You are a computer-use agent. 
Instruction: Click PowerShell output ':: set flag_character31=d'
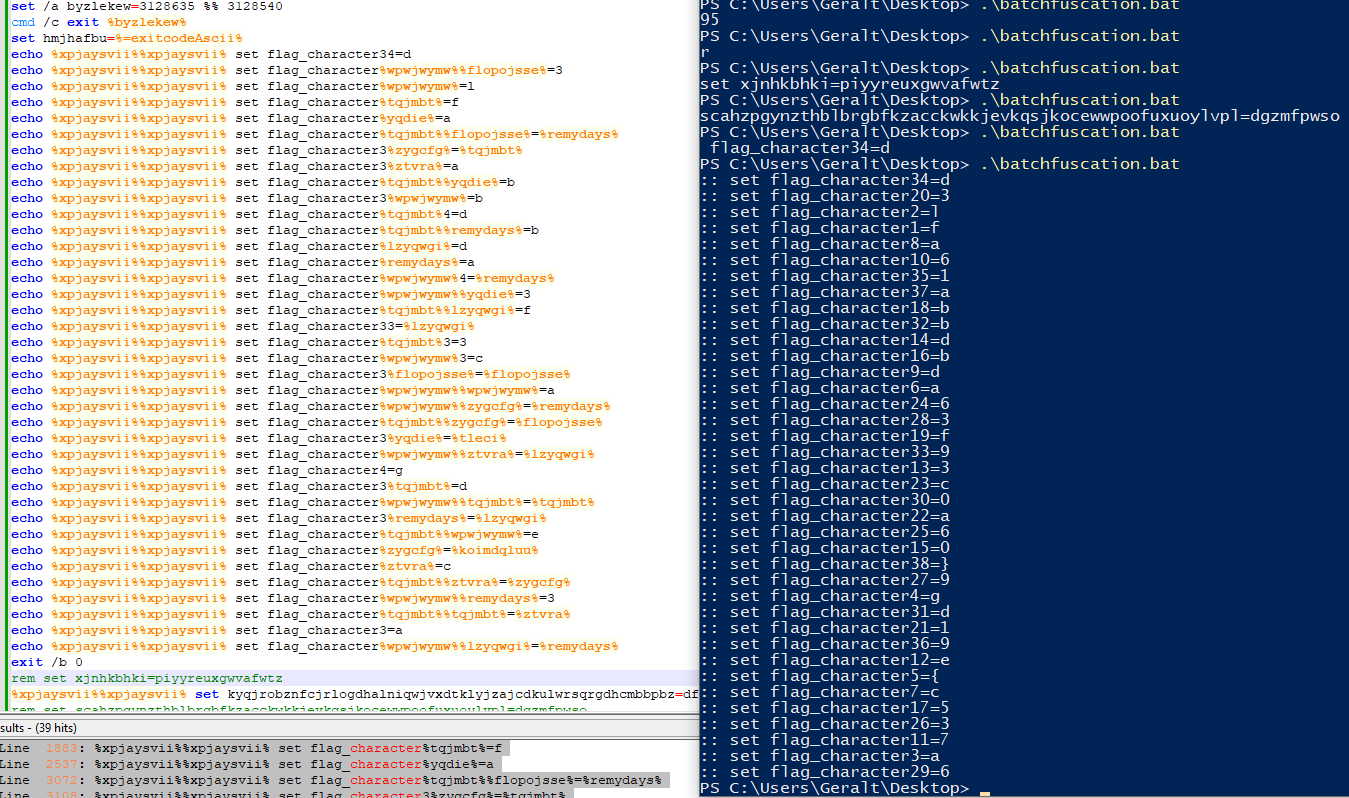tap(826, 612)
